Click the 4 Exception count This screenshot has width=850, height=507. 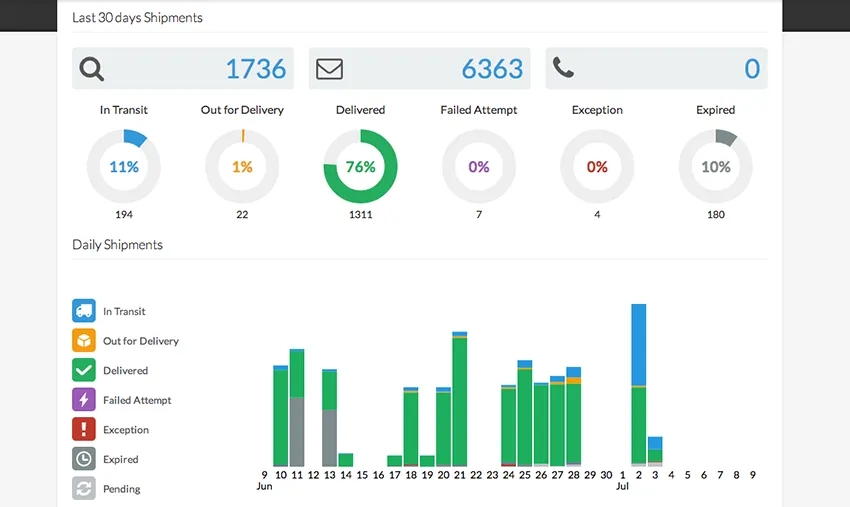pos(597,215)
